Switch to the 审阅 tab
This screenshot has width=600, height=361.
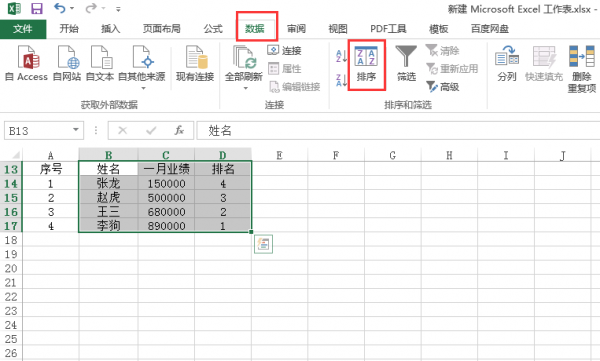[x=297, y=29]
